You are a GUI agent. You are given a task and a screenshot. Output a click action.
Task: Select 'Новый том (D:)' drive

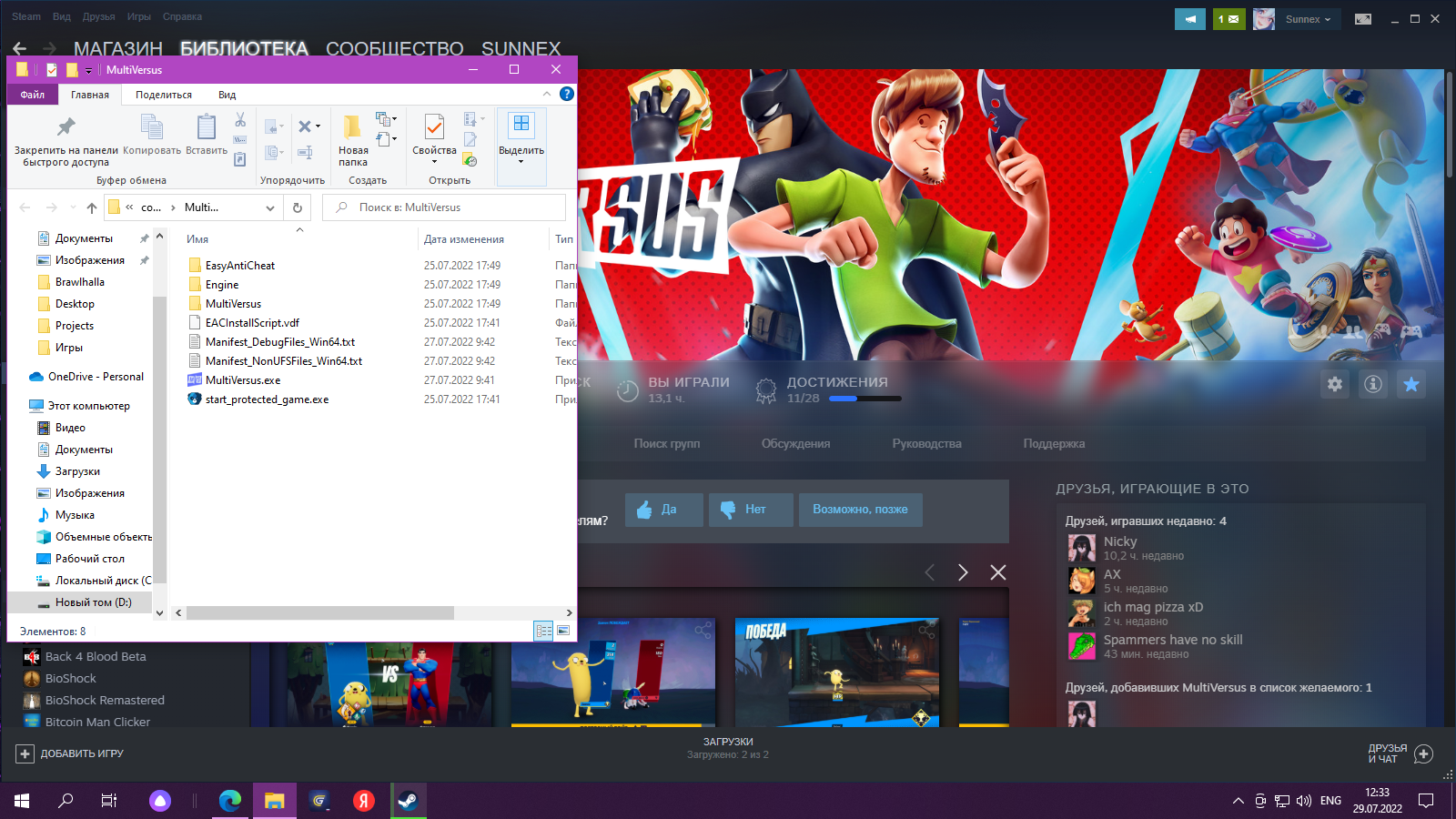93,602
